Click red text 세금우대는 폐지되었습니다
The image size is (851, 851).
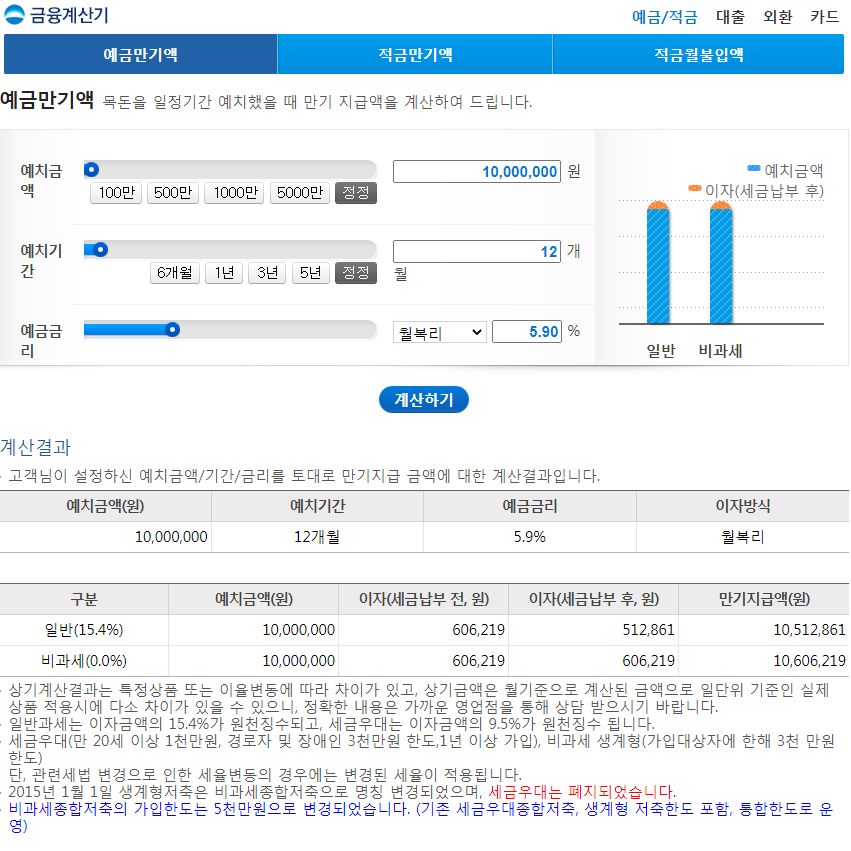click(x=582, y=791)
